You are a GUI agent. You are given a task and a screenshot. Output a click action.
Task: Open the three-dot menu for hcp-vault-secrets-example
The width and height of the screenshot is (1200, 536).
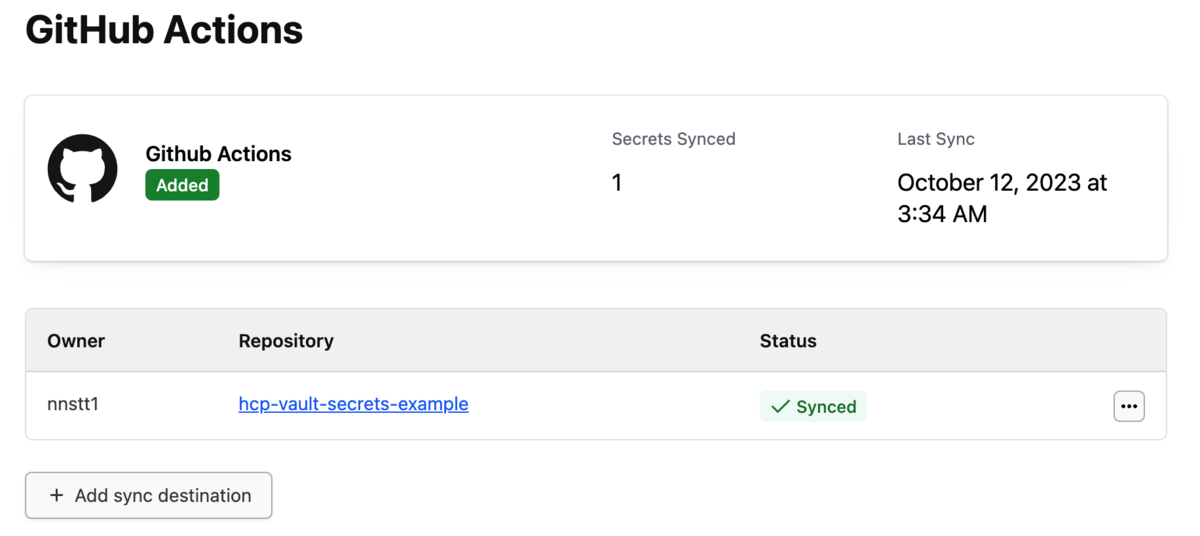[x=1129, y=406]
